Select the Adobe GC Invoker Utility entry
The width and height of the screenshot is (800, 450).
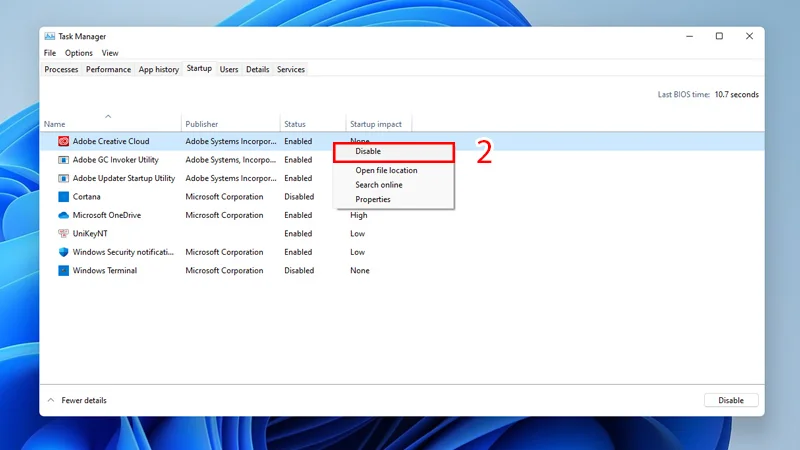pos(115,160)
